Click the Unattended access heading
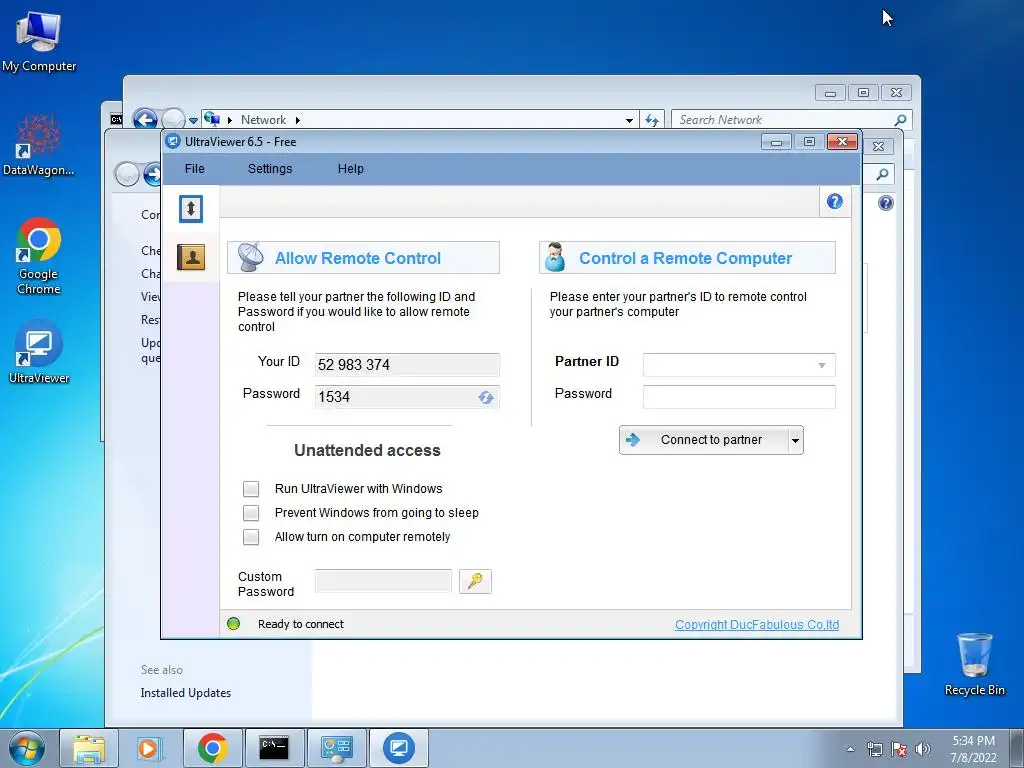Image resolution: width=1024 pixels, height=768 pixels. click(x=367, y=451)
